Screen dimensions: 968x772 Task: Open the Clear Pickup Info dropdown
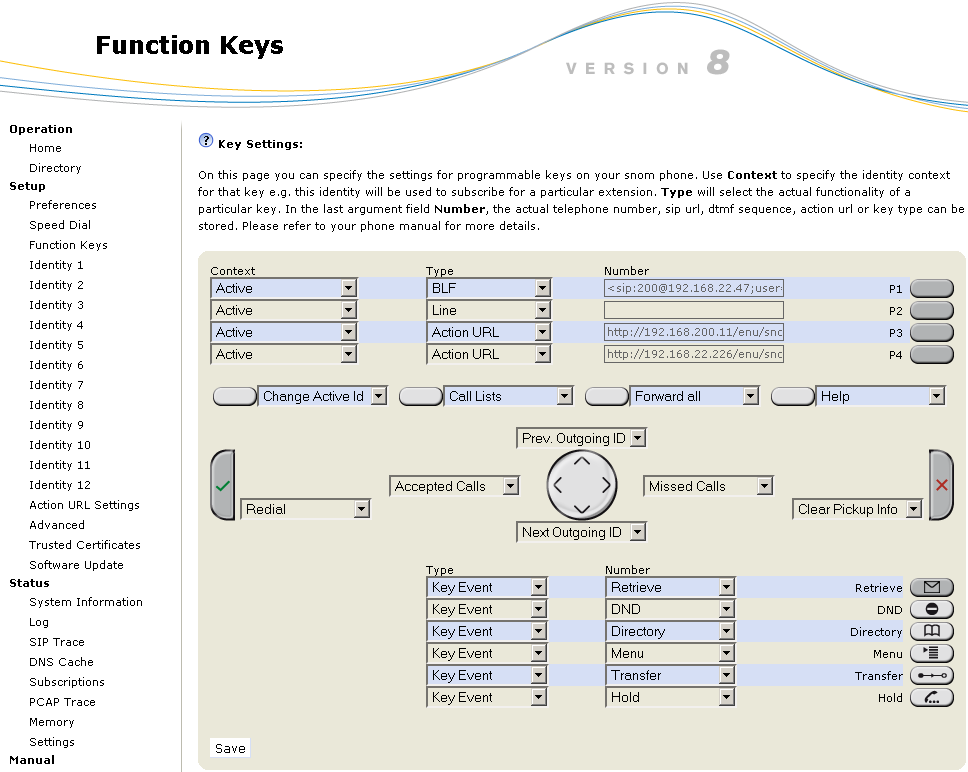(857, 509)
